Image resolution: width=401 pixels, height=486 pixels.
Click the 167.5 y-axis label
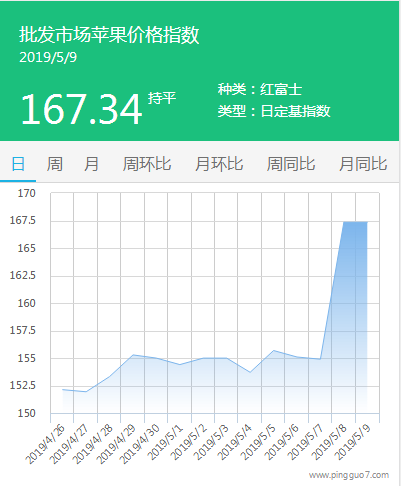click(x=23, y=220)
